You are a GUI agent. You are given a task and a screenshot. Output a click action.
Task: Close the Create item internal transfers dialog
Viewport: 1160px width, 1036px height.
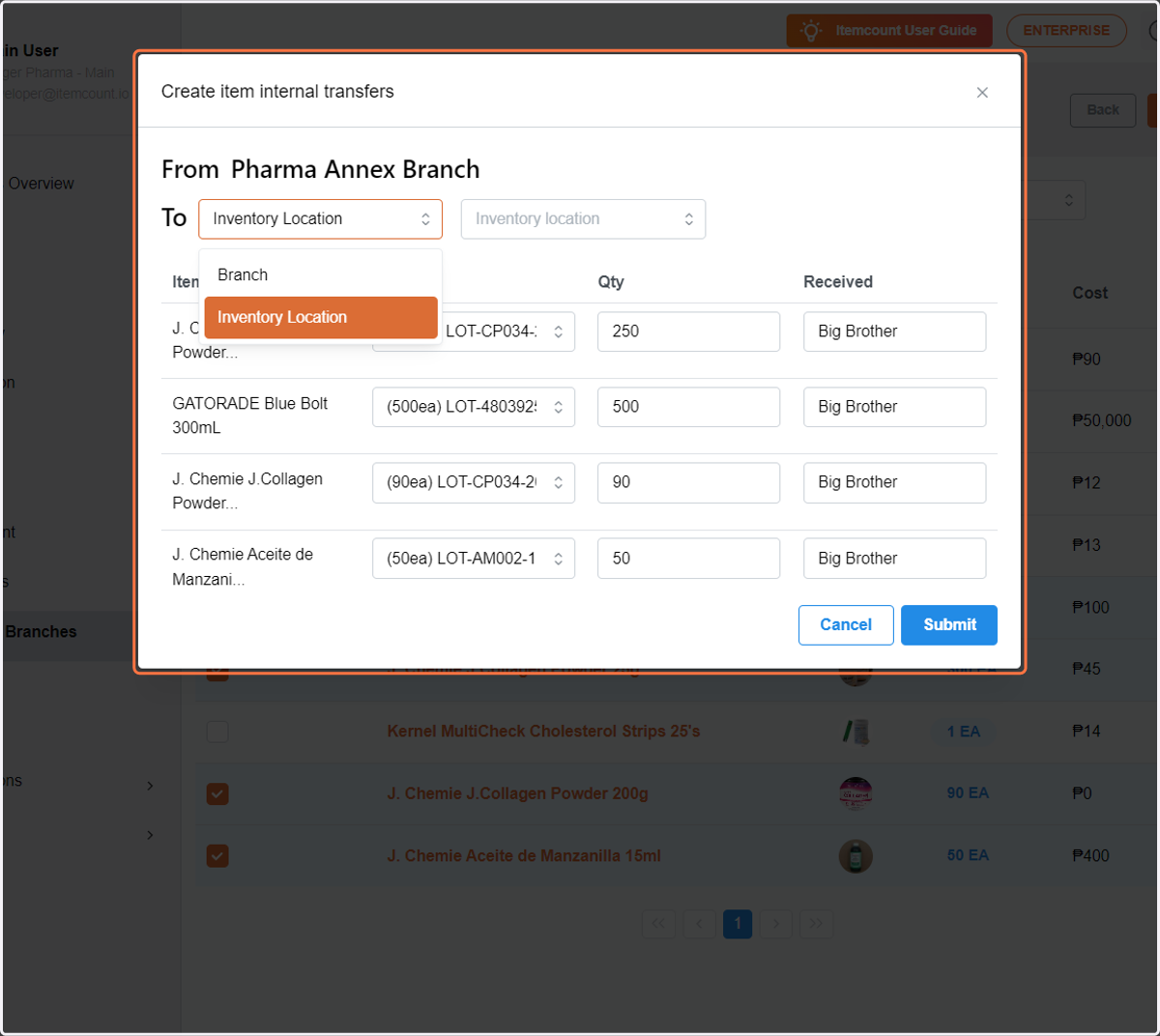[x=982, y=93]
